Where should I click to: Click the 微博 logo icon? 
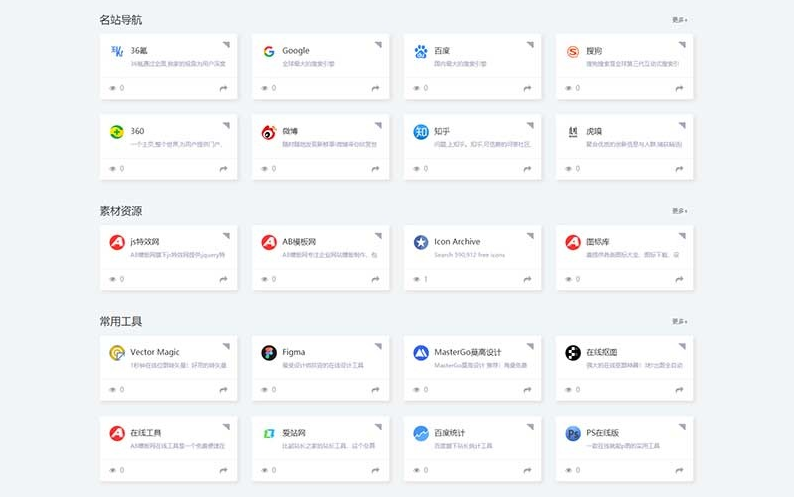click(x=269, y=132)
